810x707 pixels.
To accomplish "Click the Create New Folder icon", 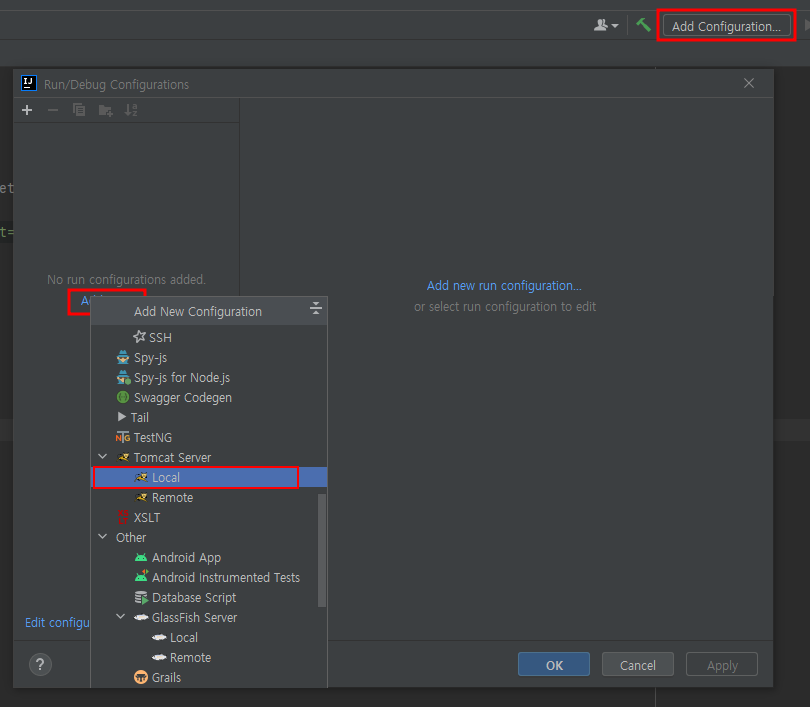I will click(105, 110).
